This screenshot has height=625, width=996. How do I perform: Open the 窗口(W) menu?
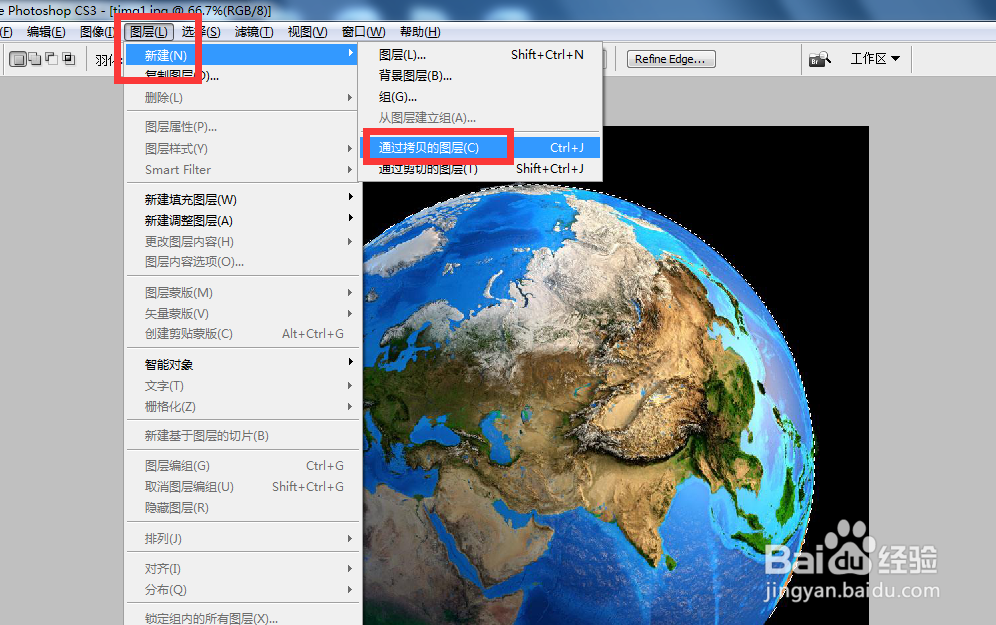click(363, 32)
